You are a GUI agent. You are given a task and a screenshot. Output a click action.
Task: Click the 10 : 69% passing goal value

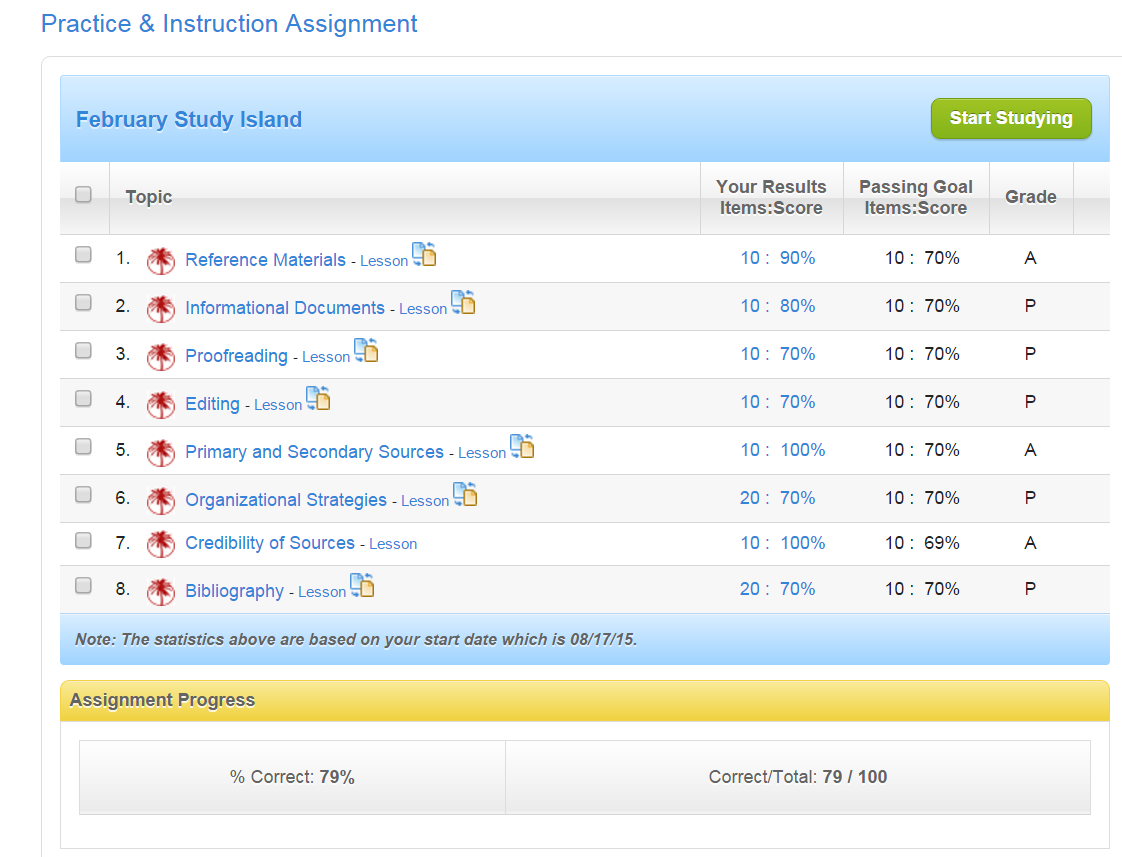pyautogui.click(x=922, y=543)
